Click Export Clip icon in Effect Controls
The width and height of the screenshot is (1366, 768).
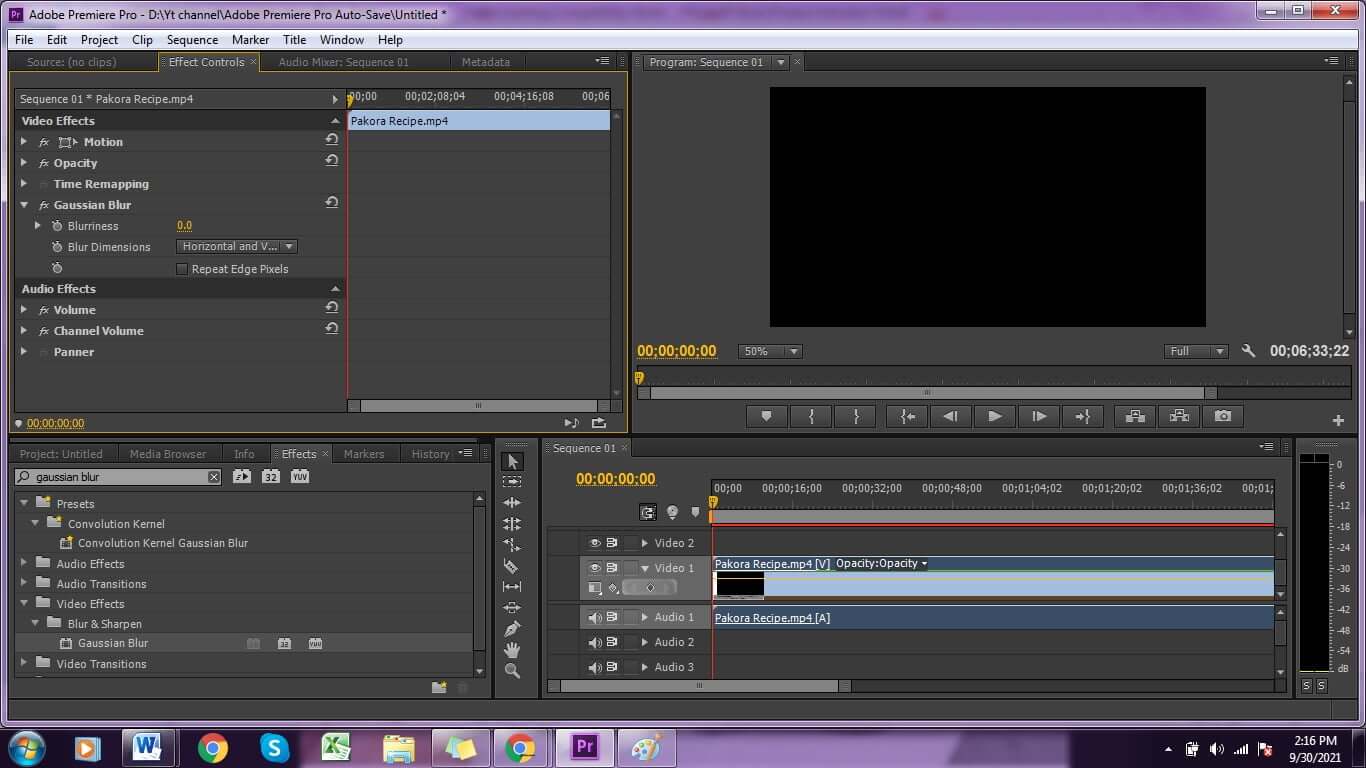[x=598, y=423]
